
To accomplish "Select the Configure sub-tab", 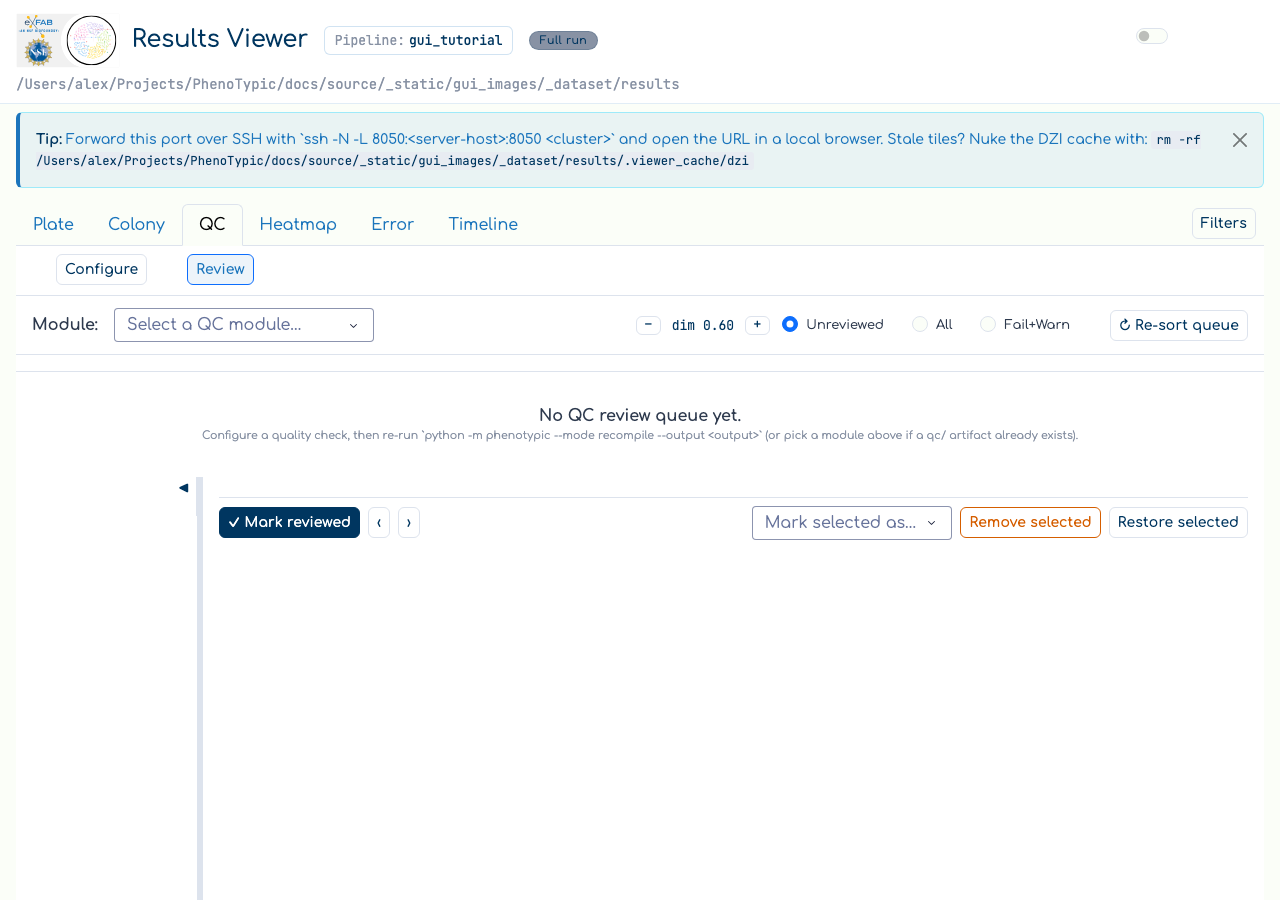I will [101, 269].
